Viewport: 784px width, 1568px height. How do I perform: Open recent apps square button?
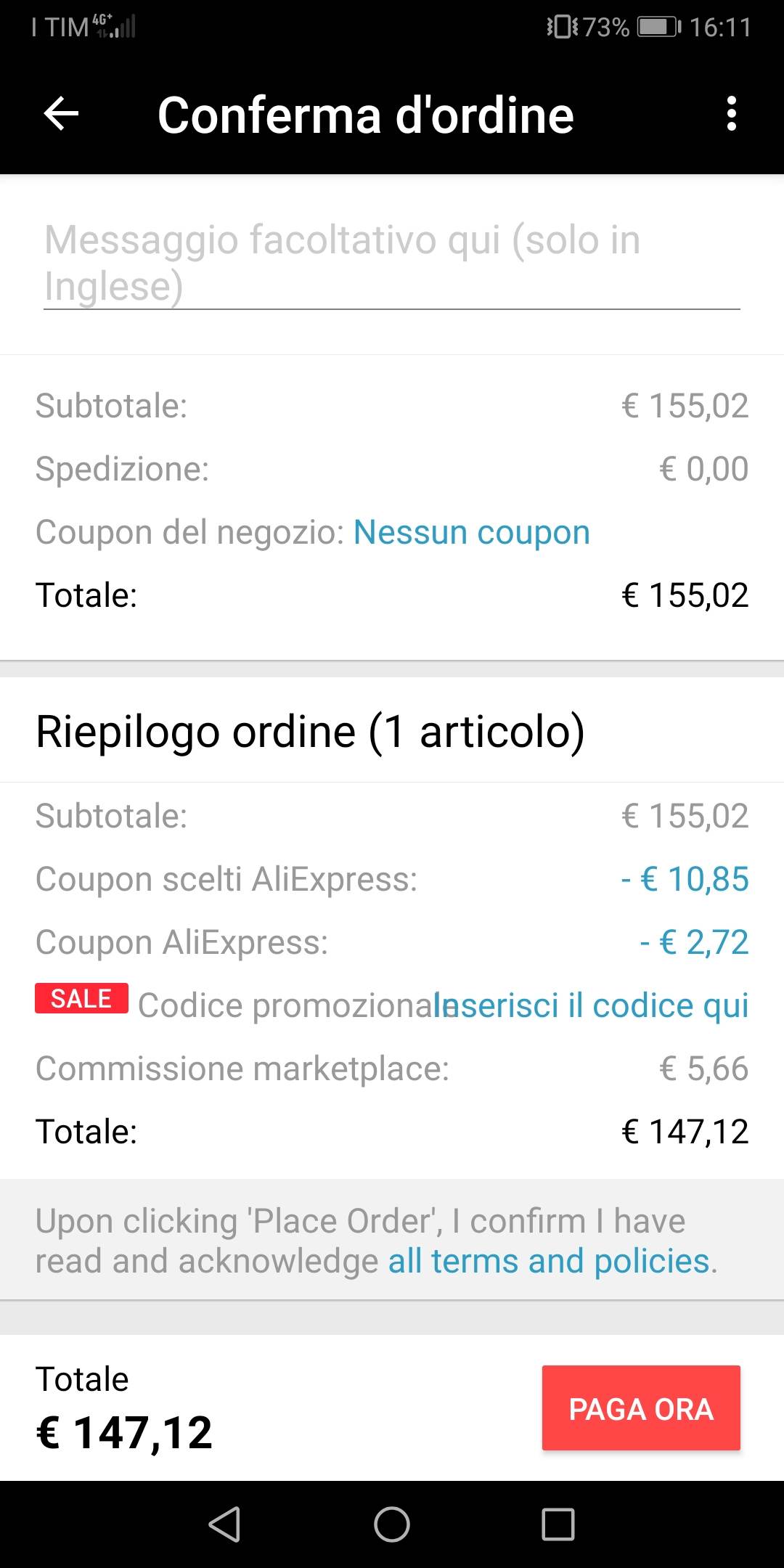pyautogui.click(x=558, y=1524)
